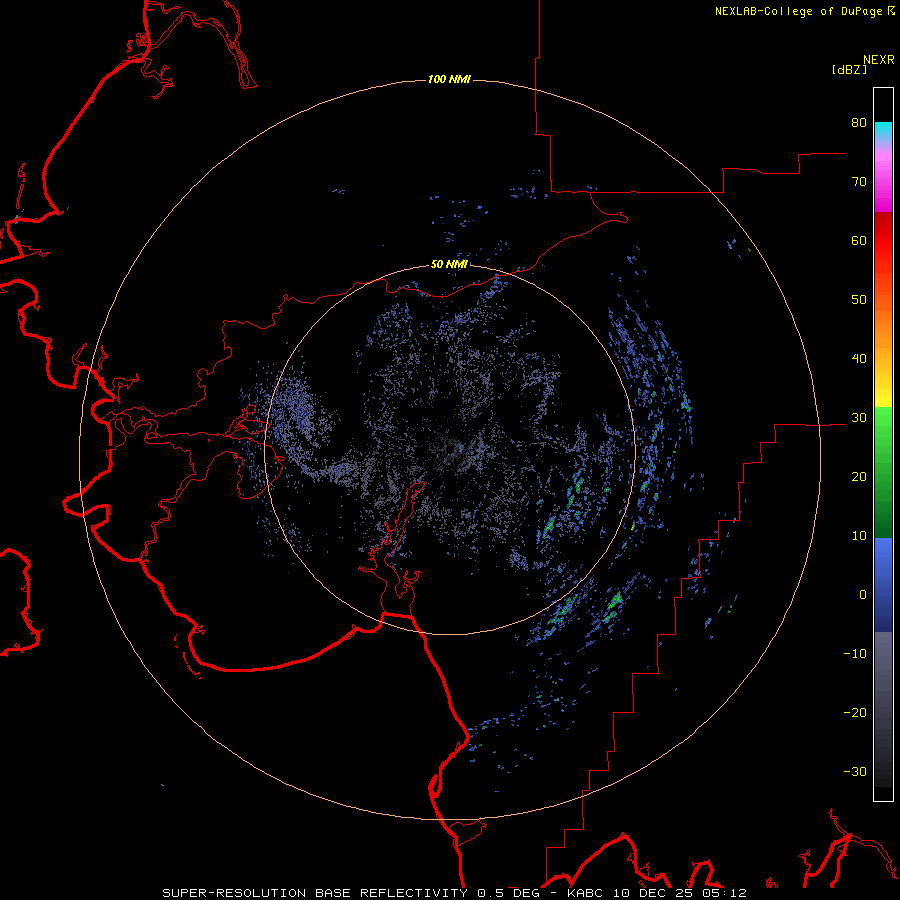Click the -10 value on dBZ scale
The width and height of the screenshot is (900, 900).
click(855, 654)
